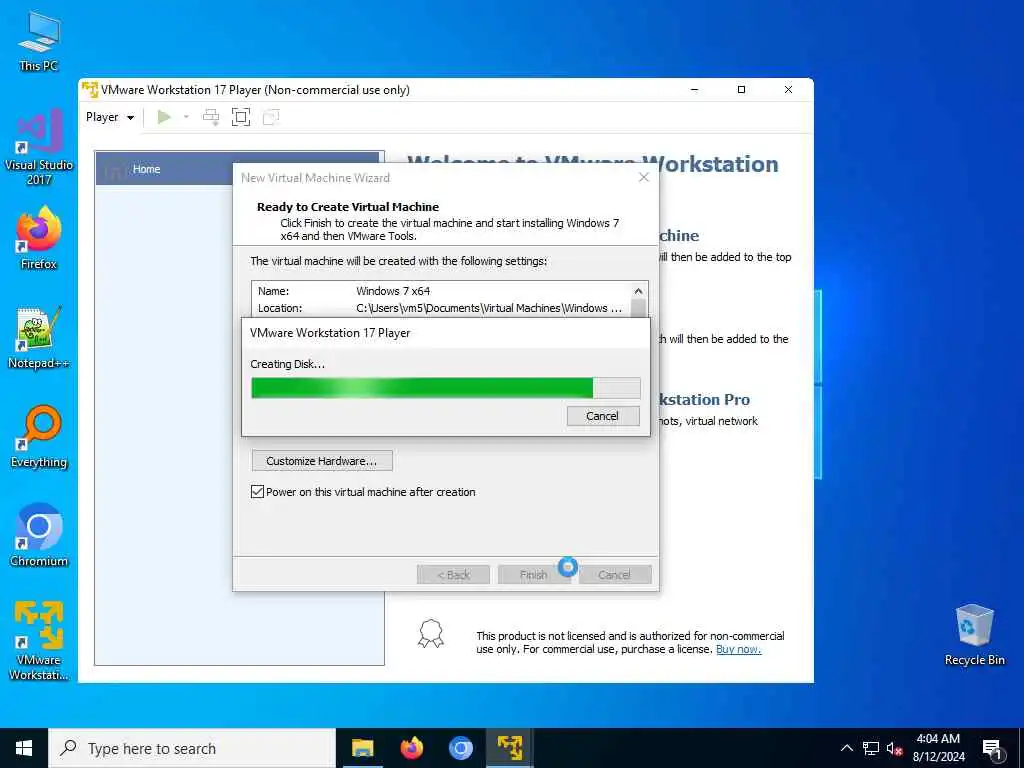Screen dimensions: 1024x768
Task: Click the Finish button in wizard
Action: 534,575
